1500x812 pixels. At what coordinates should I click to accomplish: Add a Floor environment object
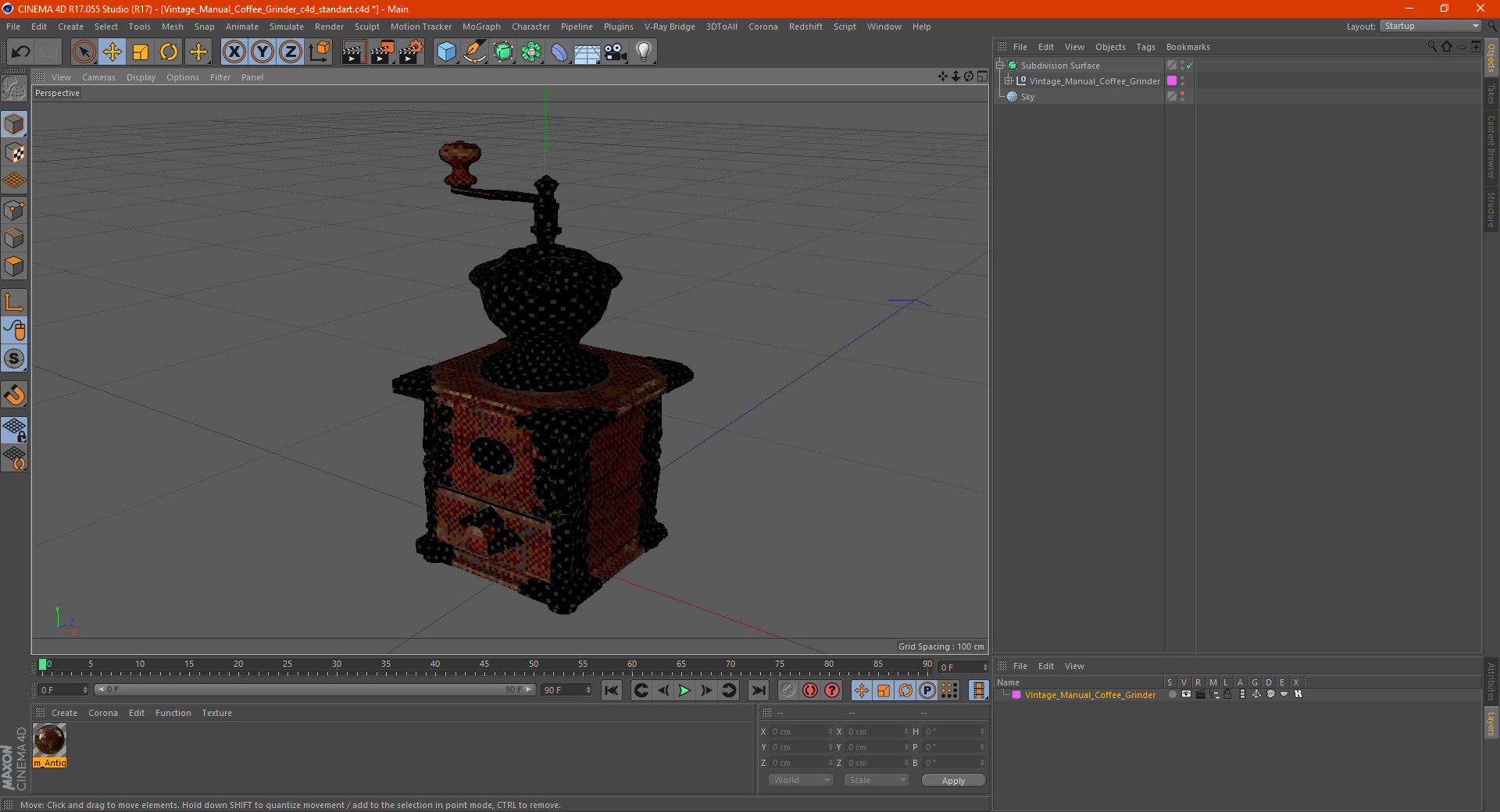pyautogui.click(x=587, y=52)
